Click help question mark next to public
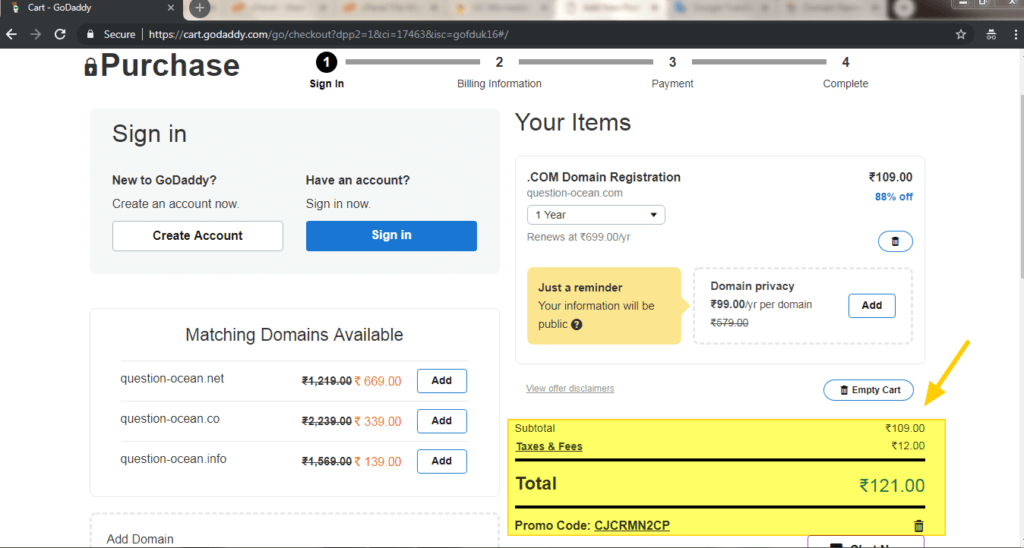This screenshot has width=1024, height=548. pyautogui.click(x=577, y=325)
